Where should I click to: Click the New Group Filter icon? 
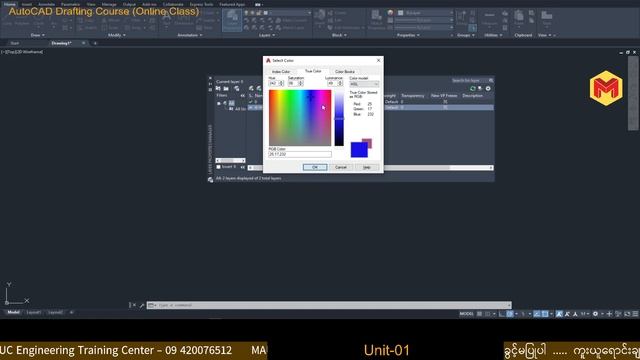pos(226,88)
